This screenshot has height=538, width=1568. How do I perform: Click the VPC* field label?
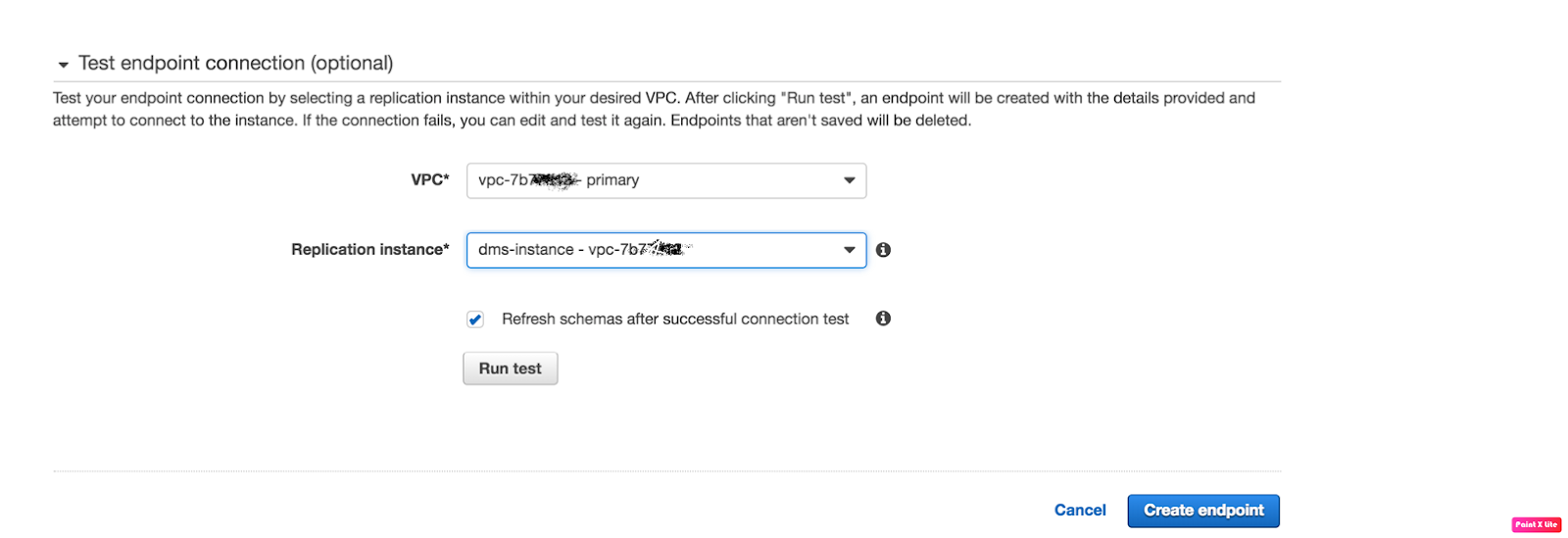click(430, 180)
